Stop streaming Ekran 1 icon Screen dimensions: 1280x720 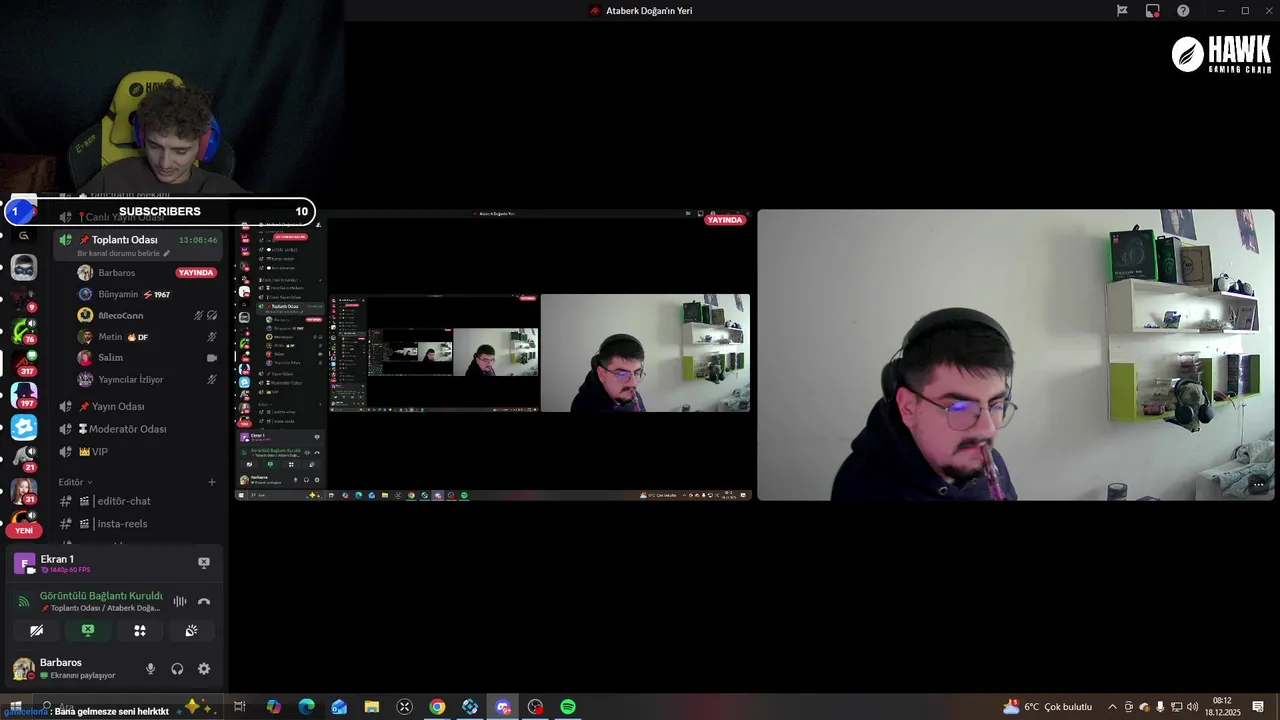click(204, 563)
